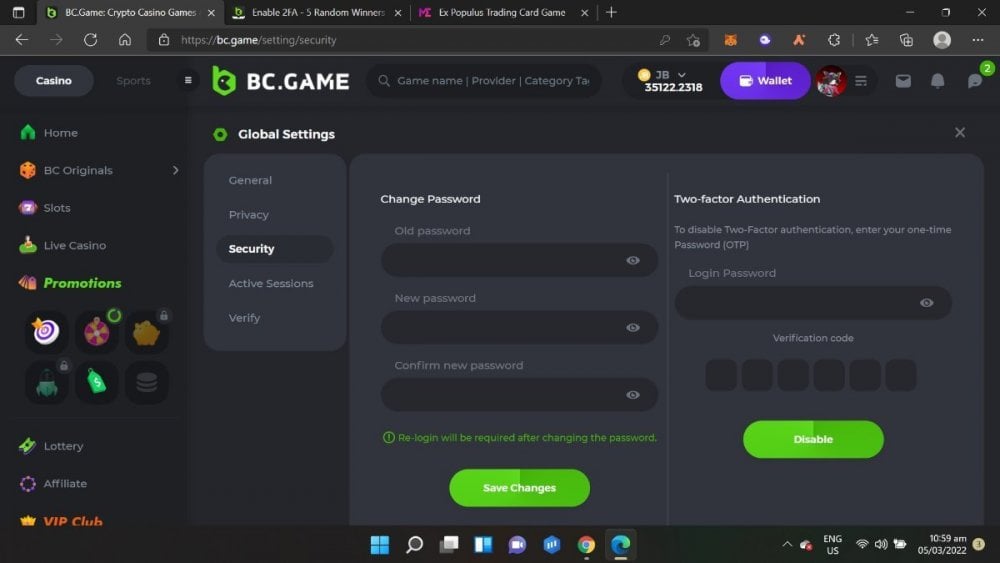
Task: Open the JB currency balance dropdown
Action: (682, 75)
